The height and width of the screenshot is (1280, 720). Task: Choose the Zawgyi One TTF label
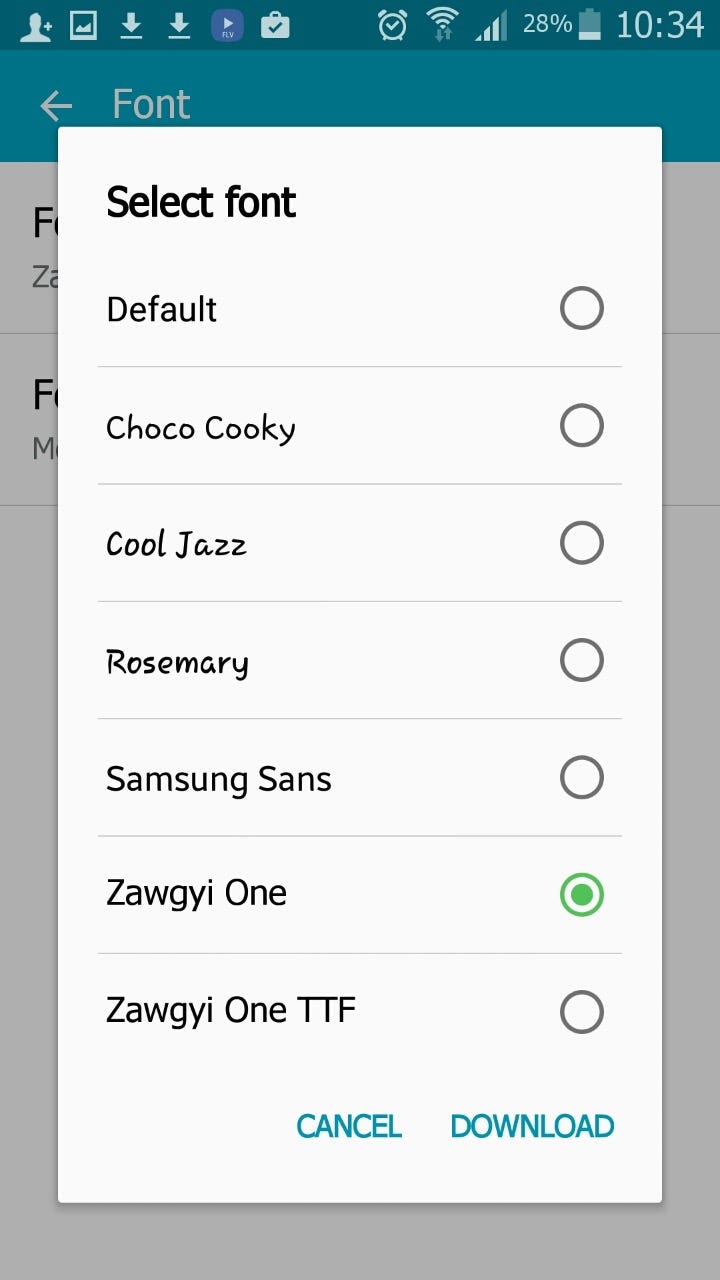[x=231, y=1011]
